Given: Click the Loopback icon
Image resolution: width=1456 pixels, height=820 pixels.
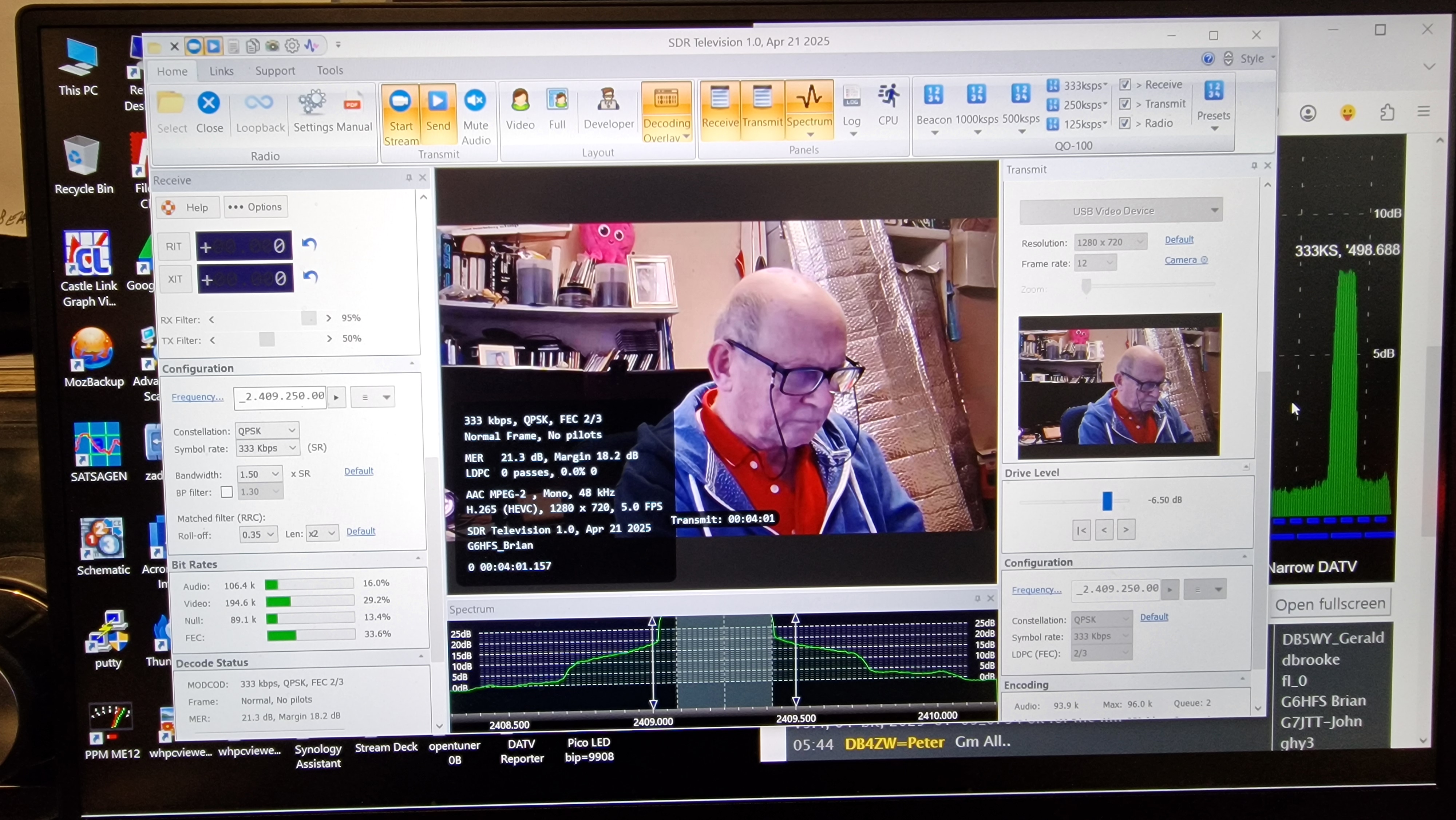Looking at the screenshot, I should pos(260,113).
